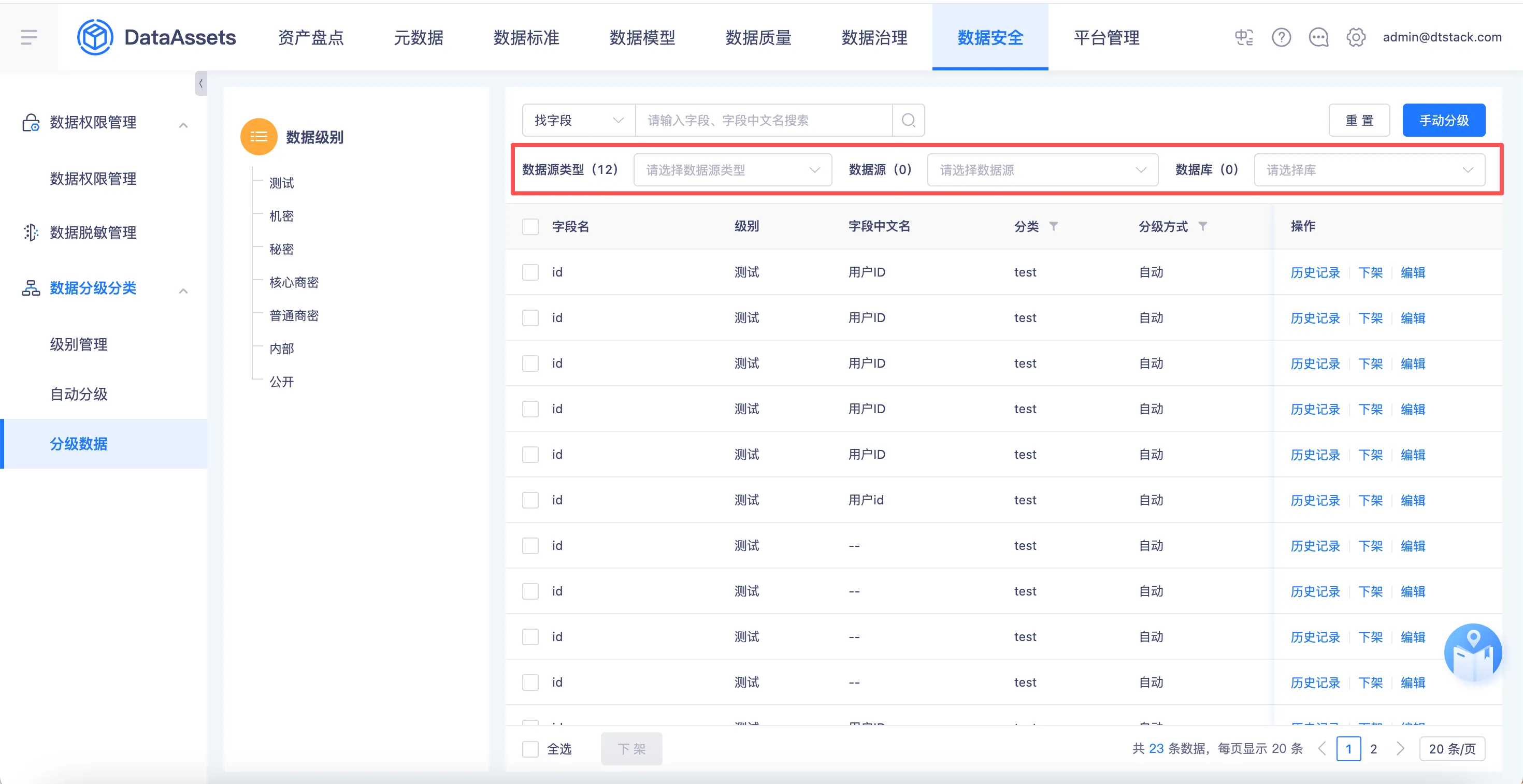Open the 请选择数据源类型 dropdown

point(732,170)
